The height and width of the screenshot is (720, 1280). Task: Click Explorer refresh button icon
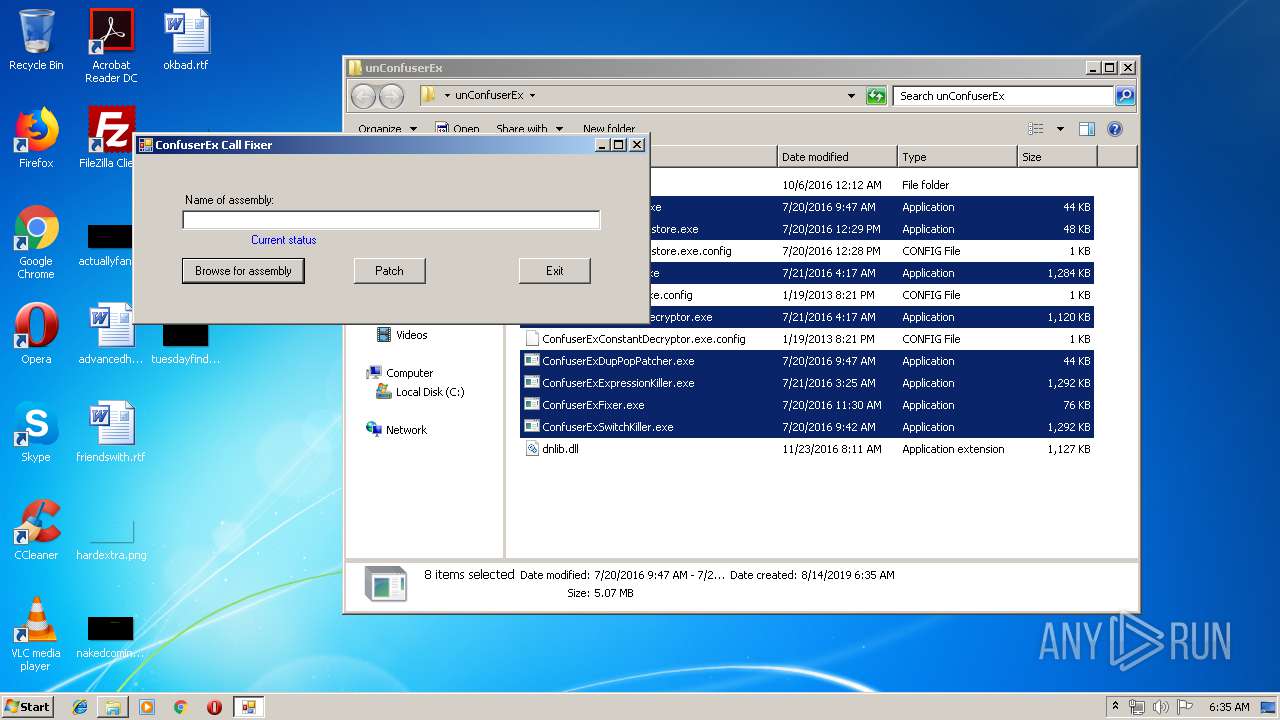point(876,96)
